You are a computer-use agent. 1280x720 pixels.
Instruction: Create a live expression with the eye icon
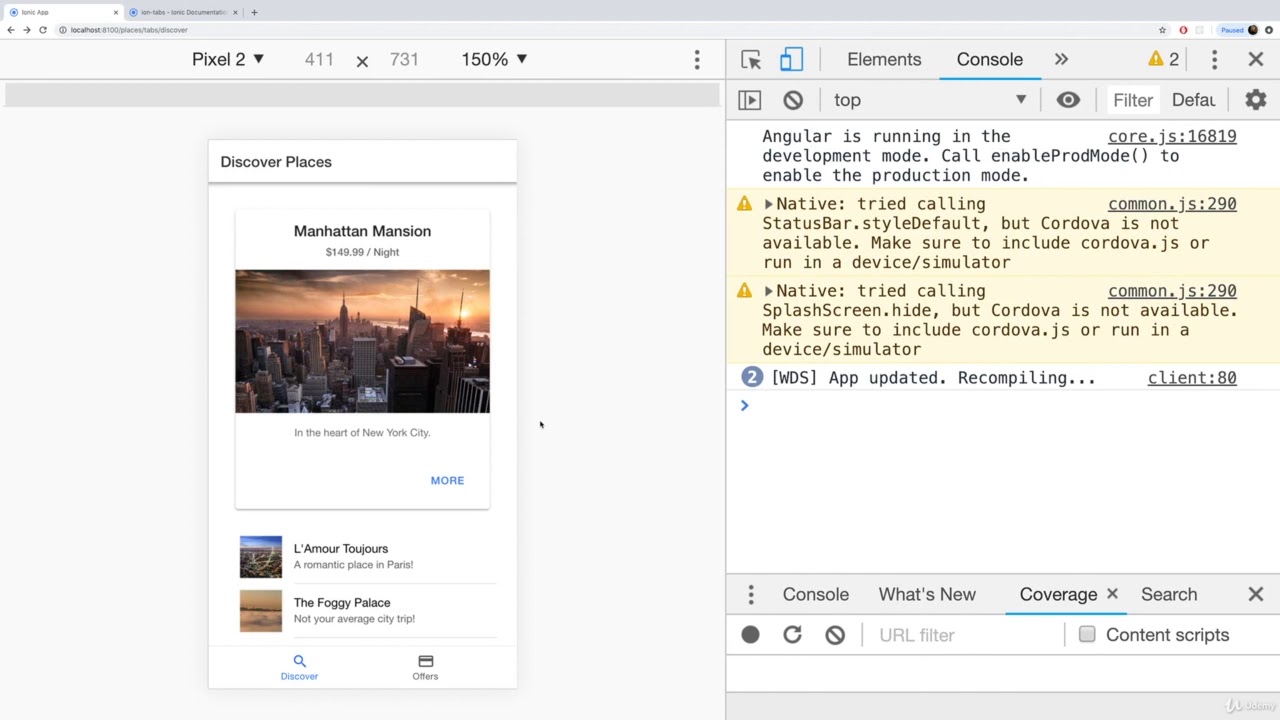(x=1068, y=100)
